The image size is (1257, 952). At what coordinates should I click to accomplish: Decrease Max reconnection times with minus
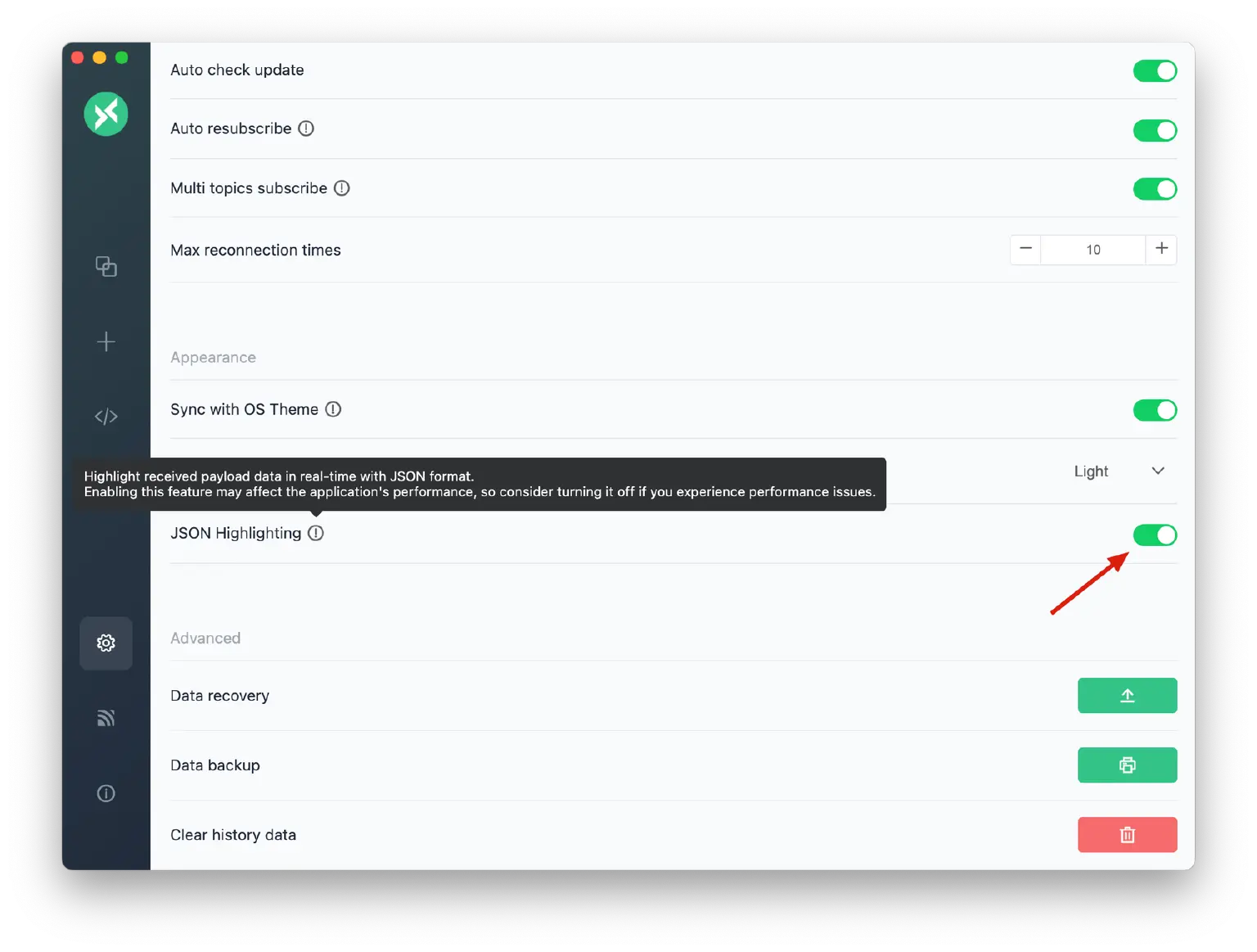pos(1025,249)
